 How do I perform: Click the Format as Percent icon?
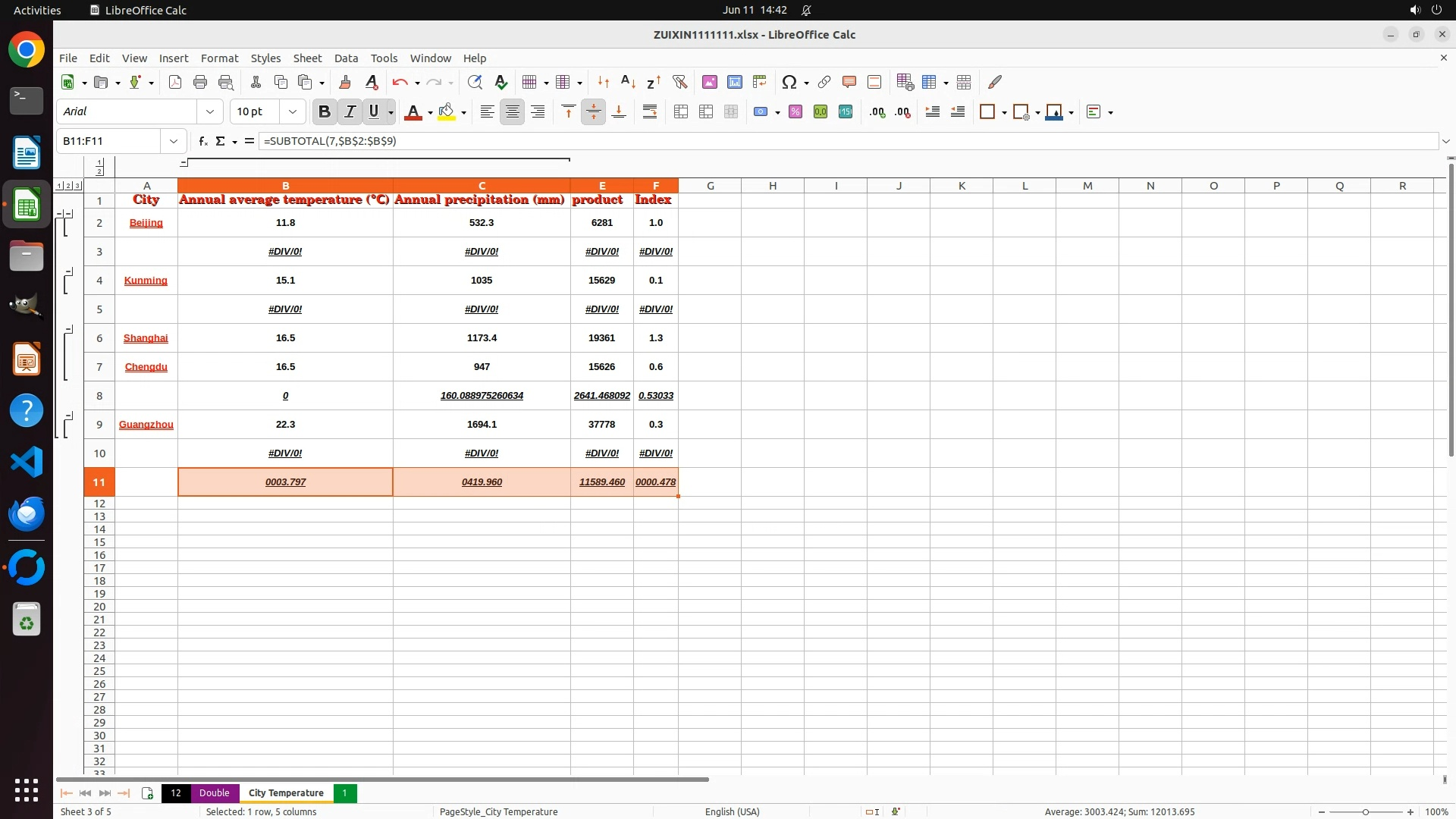[795, 112]
